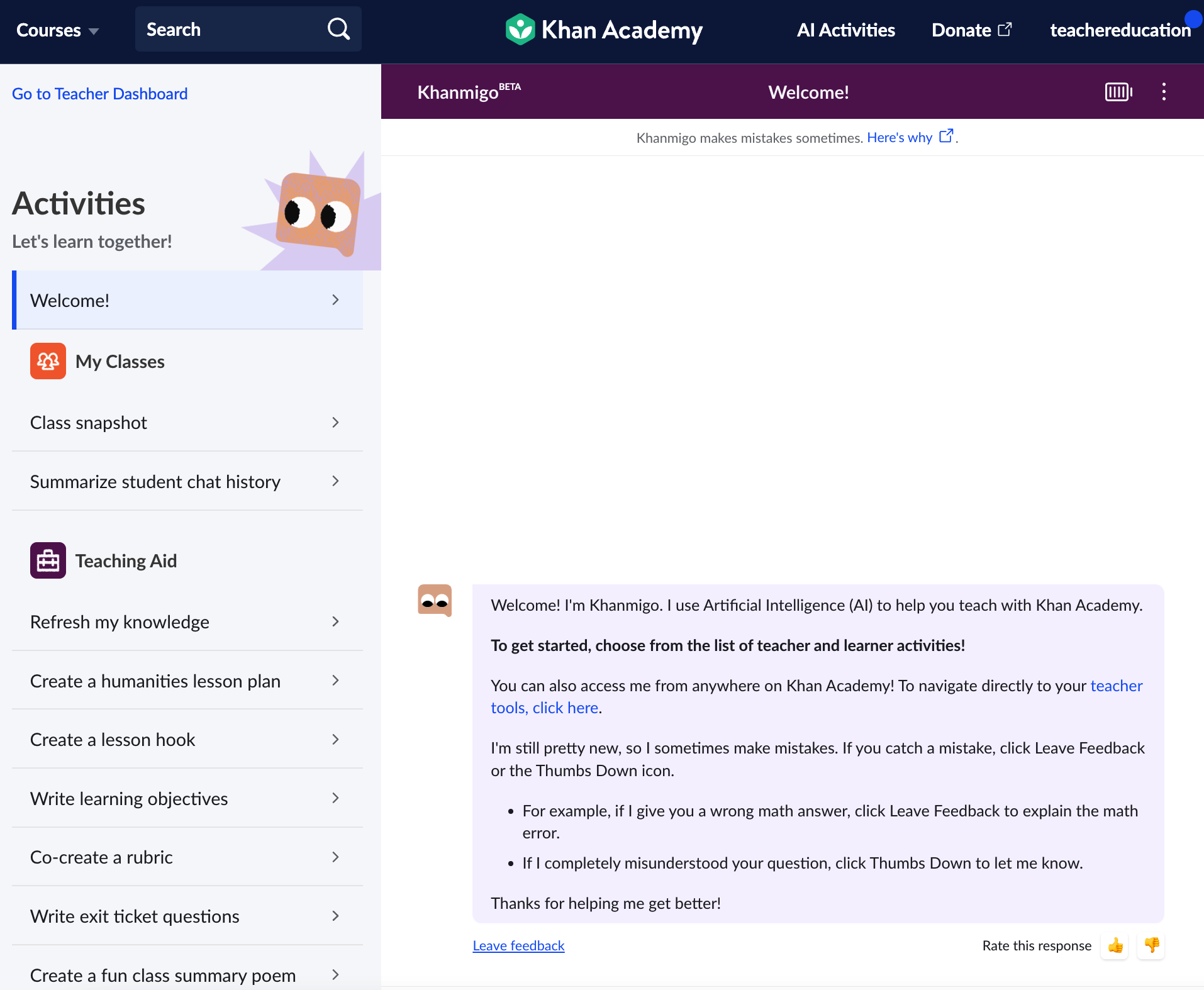Expand Create a humanities lesson plan chevron
This screenshot has width=1204, height=990.
point(335,681)
